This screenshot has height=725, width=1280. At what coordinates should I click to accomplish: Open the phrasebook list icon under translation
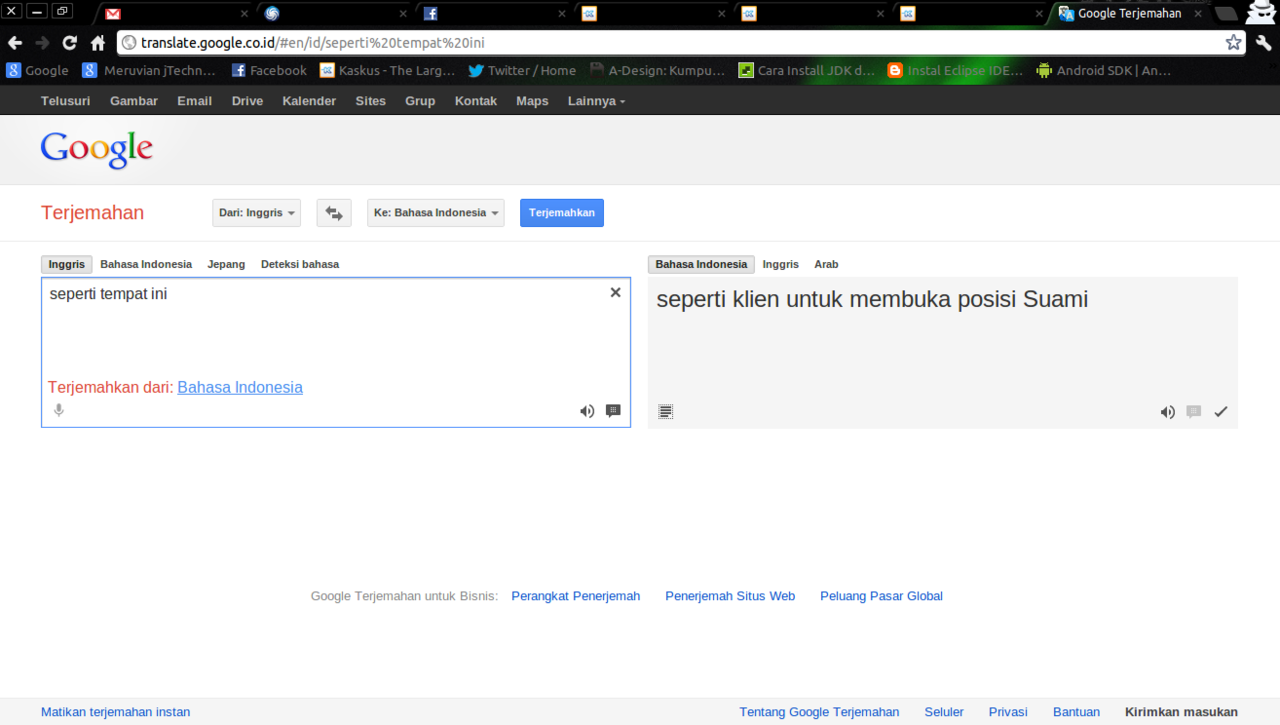(x=666, y=412)
